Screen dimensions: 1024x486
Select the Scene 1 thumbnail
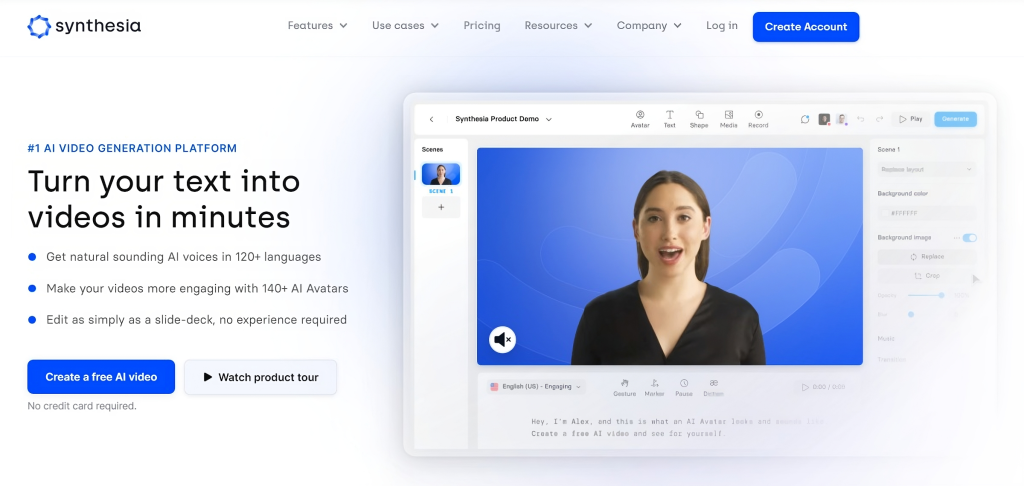coord(440,175)
